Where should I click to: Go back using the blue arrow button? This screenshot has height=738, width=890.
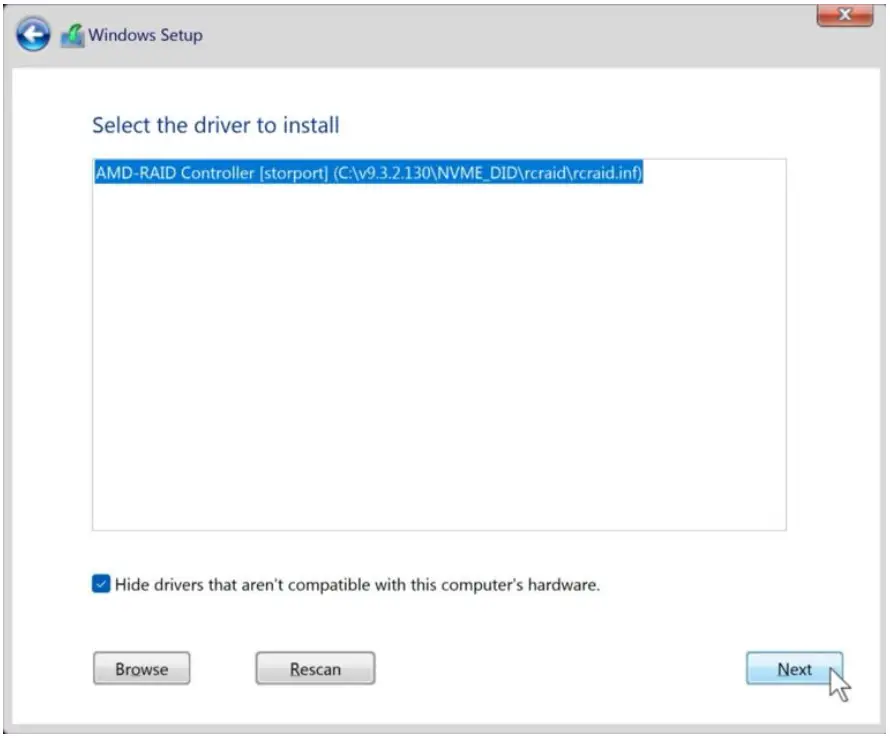pos(33,35)
